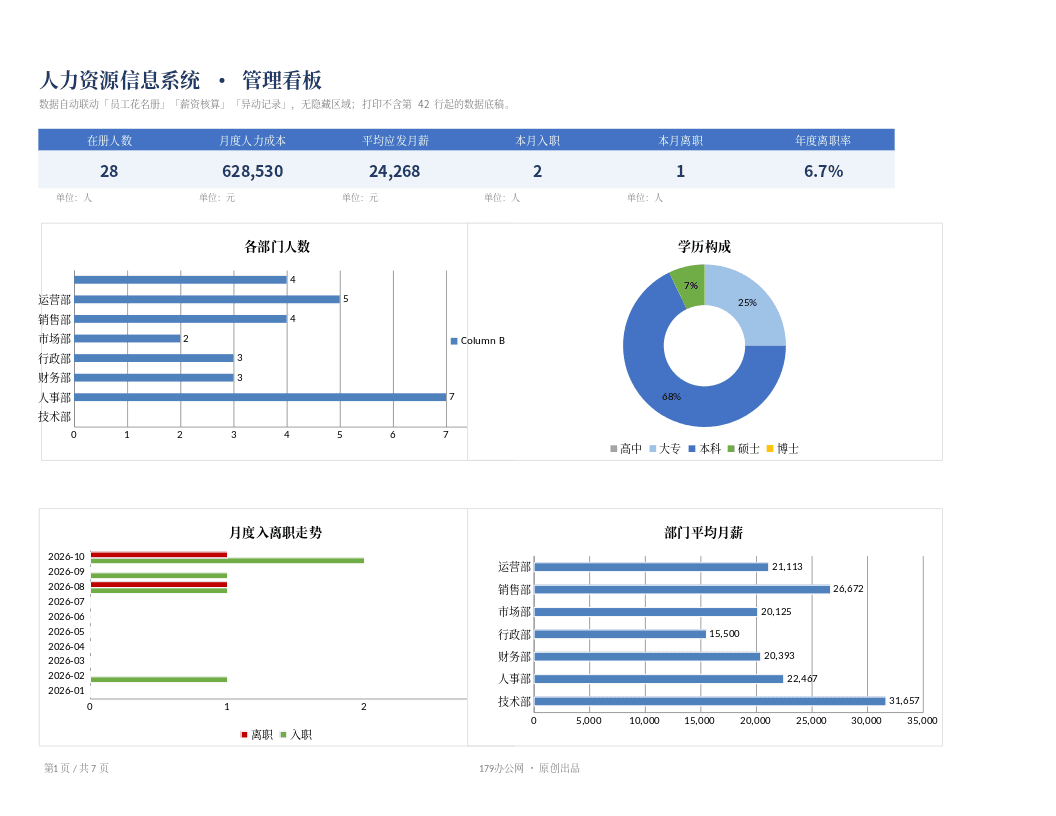The height and width of the screenshot is (816, 1056).
Task: Click the 本月离职 header cell
Action: point(680,140)
